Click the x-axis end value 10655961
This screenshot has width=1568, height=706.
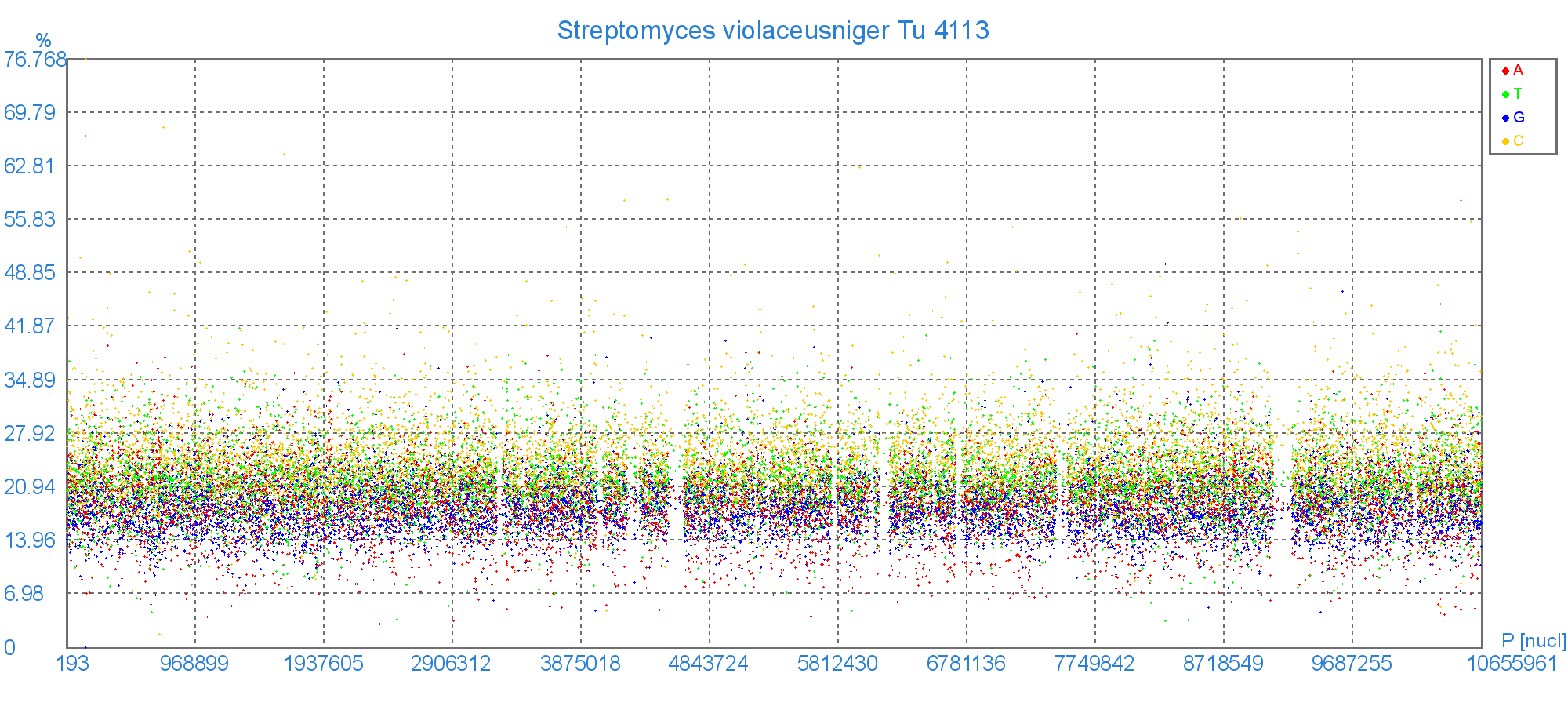(1512, 664)
